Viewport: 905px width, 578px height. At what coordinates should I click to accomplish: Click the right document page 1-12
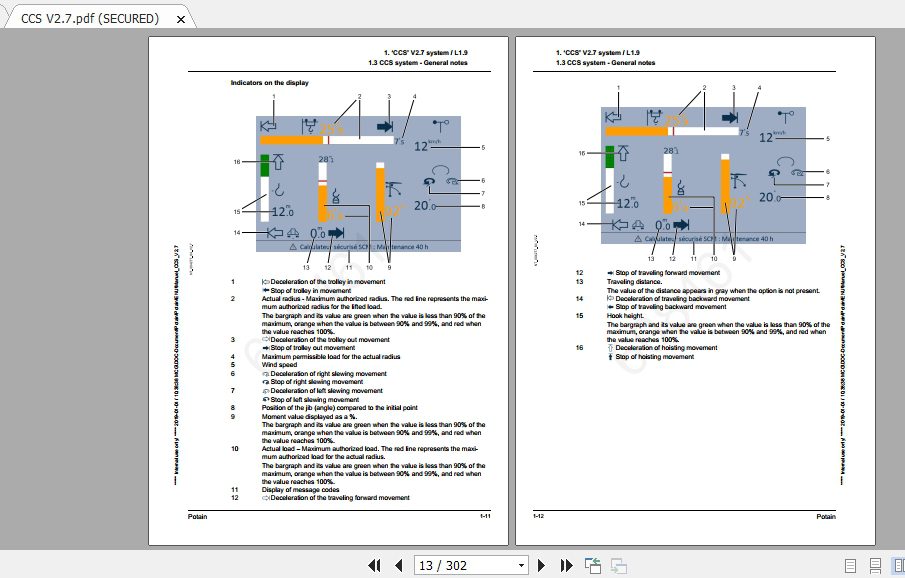click(695, 290)
